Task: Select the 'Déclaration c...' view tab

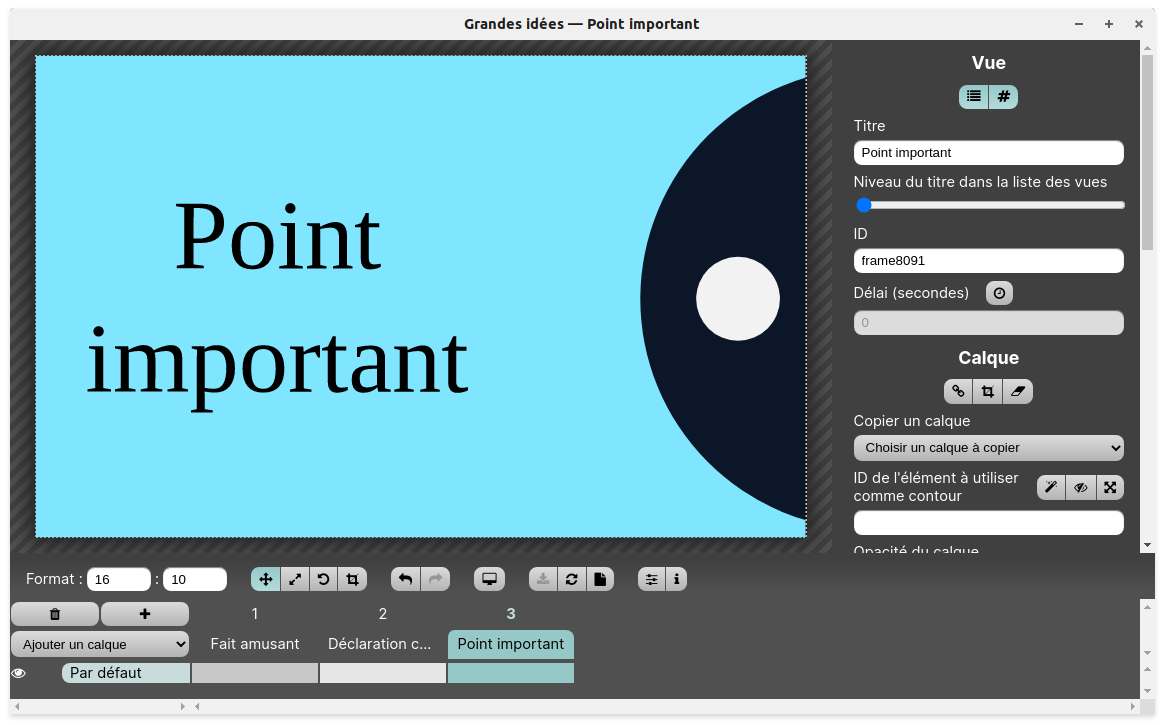Action: pyautogui.click(x=380, y=644)
